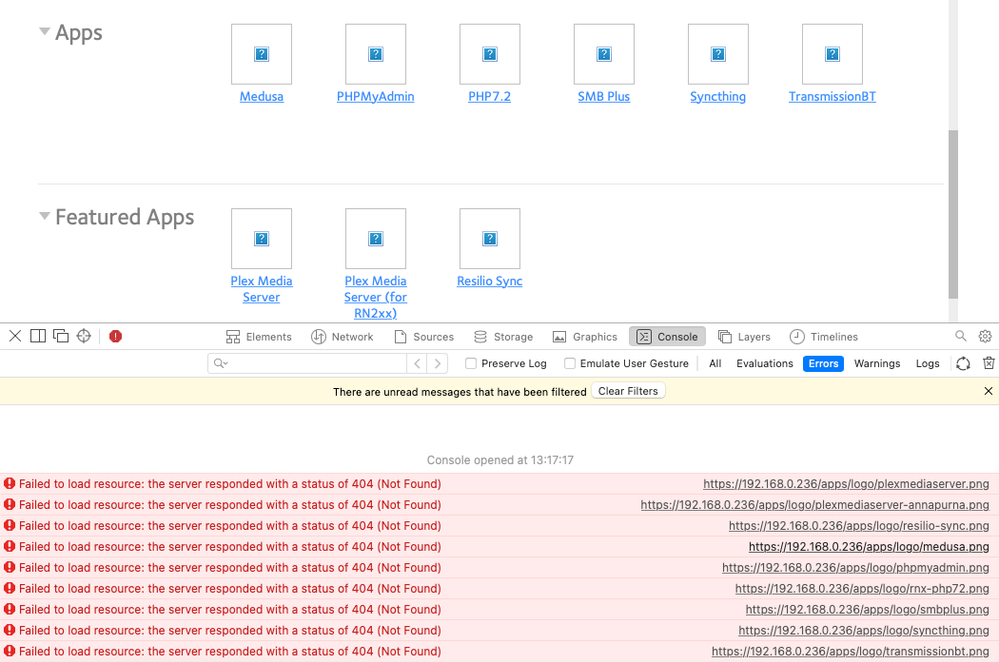This screenshot has height=662, width=999.
Task: Dismiss the filtered messages banner
Action: point(988,391)
